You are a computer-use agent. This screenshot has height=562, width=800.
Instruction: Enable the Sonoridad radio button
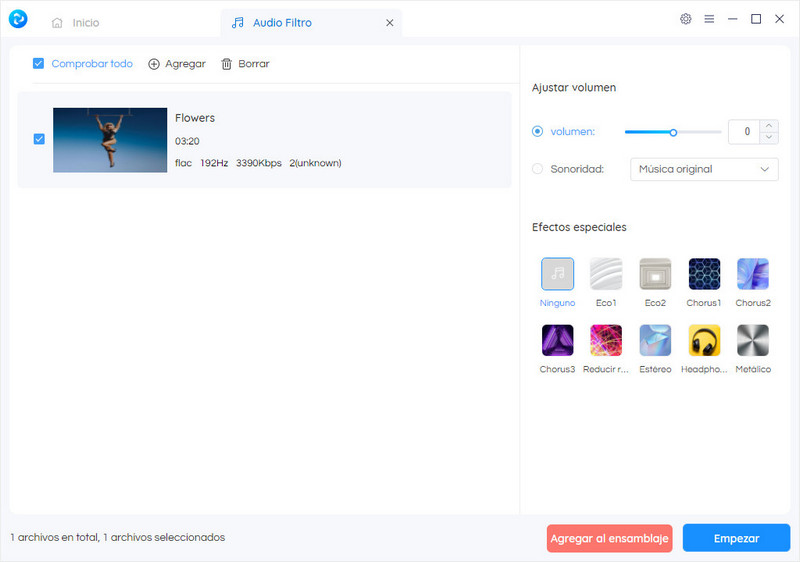538,169
